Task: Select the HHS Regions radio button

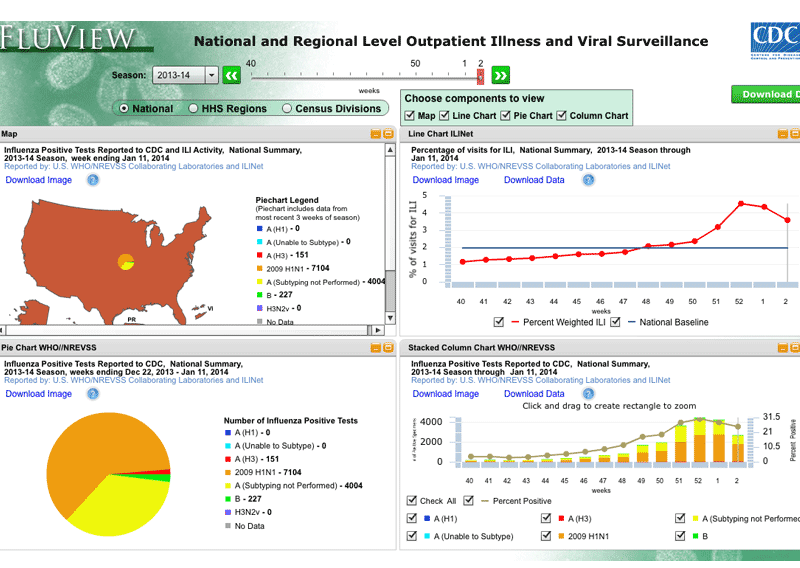Action: (193, 109)
